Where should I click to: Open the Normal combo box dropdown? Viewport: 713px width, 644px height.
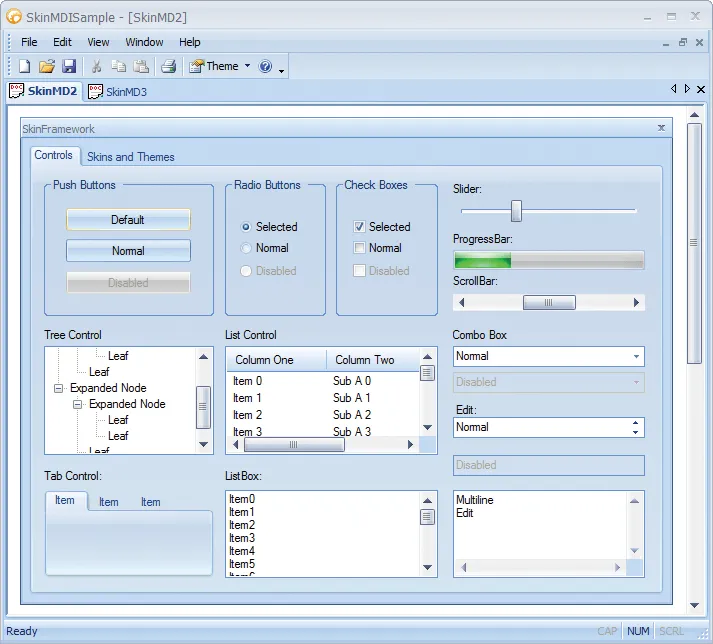coord(636,357)
